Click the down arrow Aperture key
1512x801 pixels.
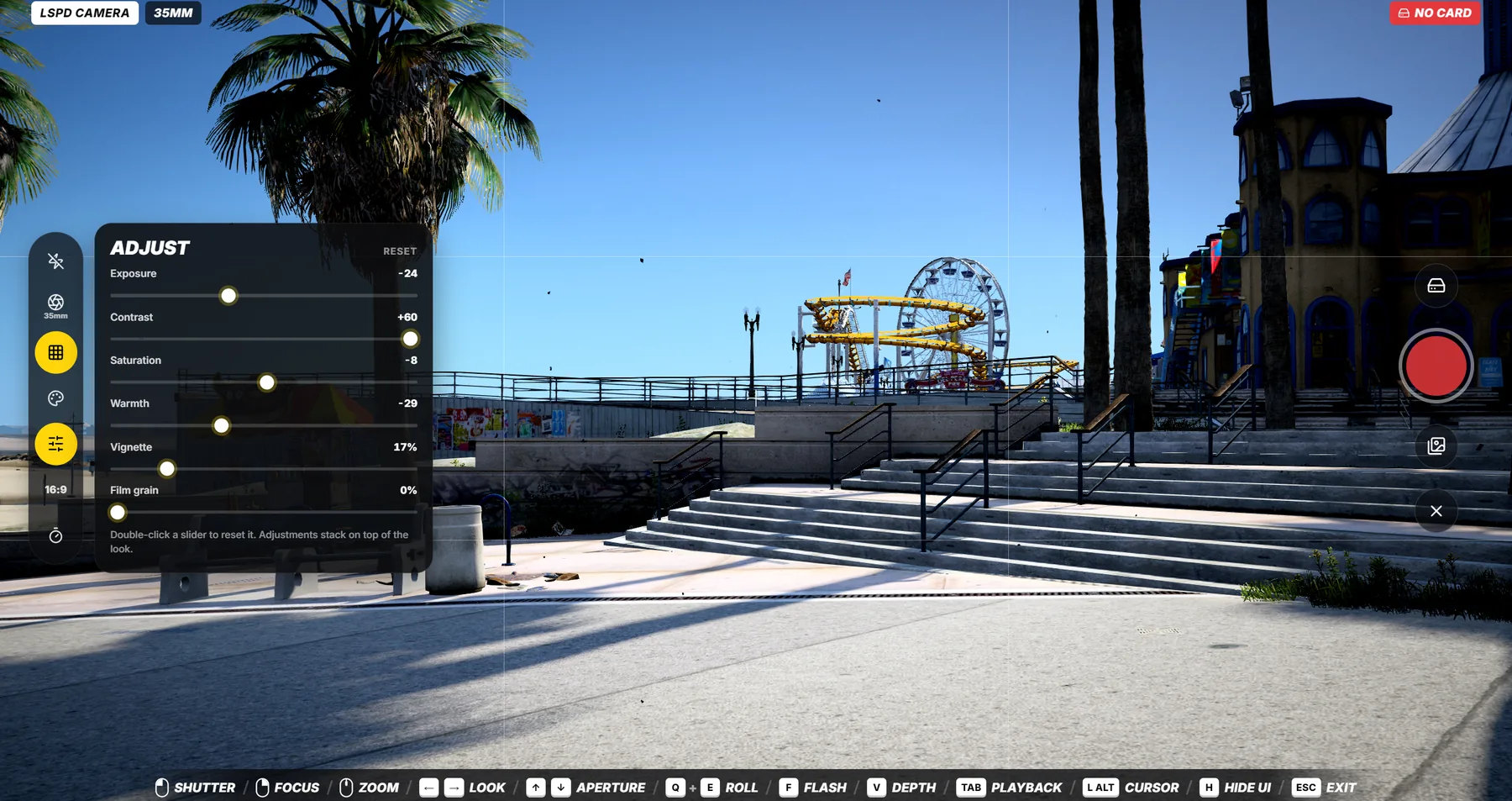pyautogui.click(x=561, y=788)
